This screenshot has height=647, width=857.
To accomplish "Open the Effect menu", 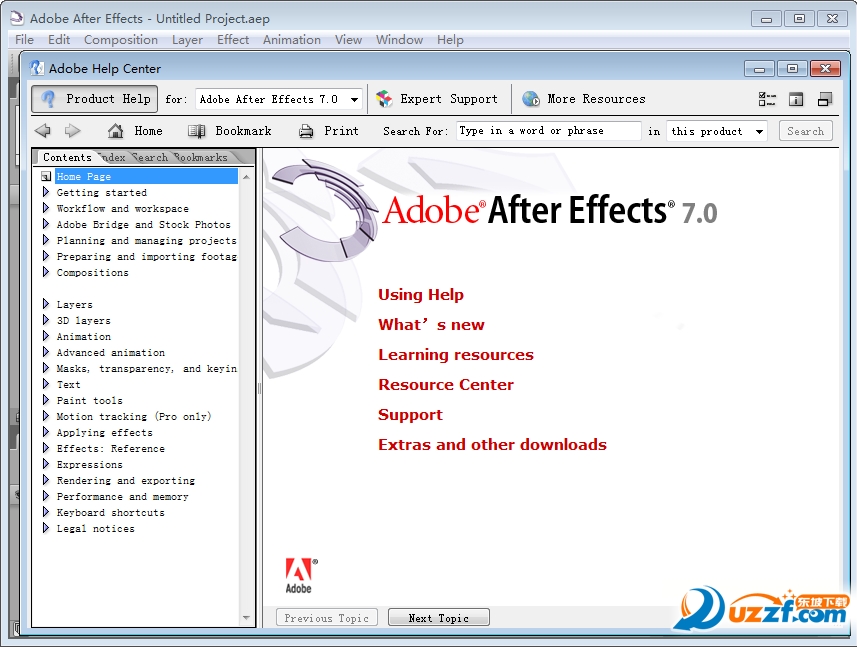I will click(233, 40).
